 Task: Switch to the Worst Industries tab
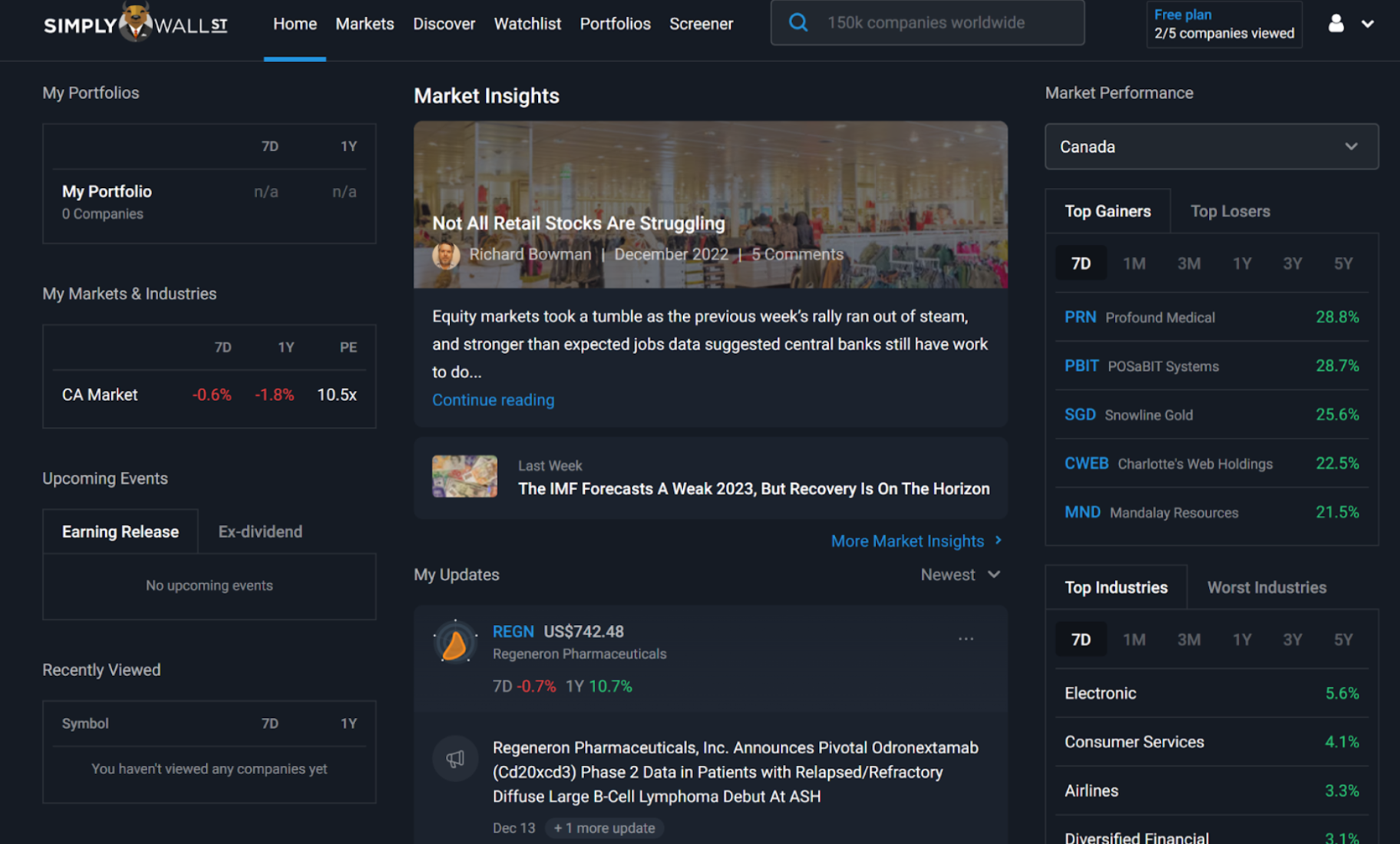coord(1266,587)
